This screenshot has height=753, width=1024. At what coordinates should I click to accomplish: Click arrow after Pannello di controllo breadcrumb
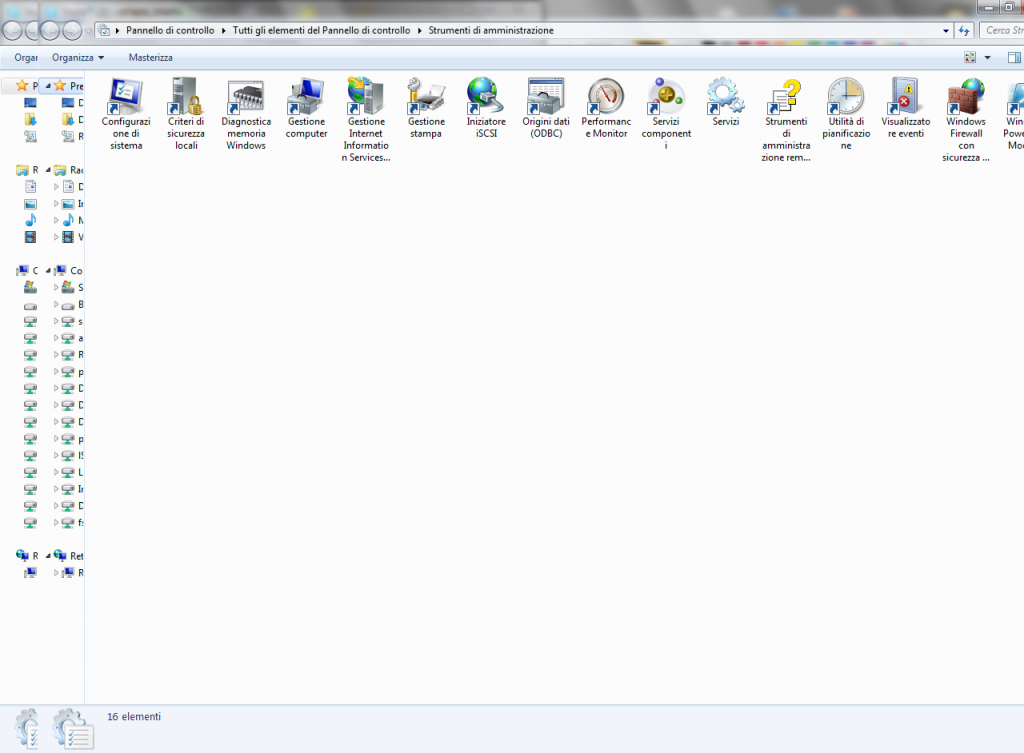coord(223,30)
